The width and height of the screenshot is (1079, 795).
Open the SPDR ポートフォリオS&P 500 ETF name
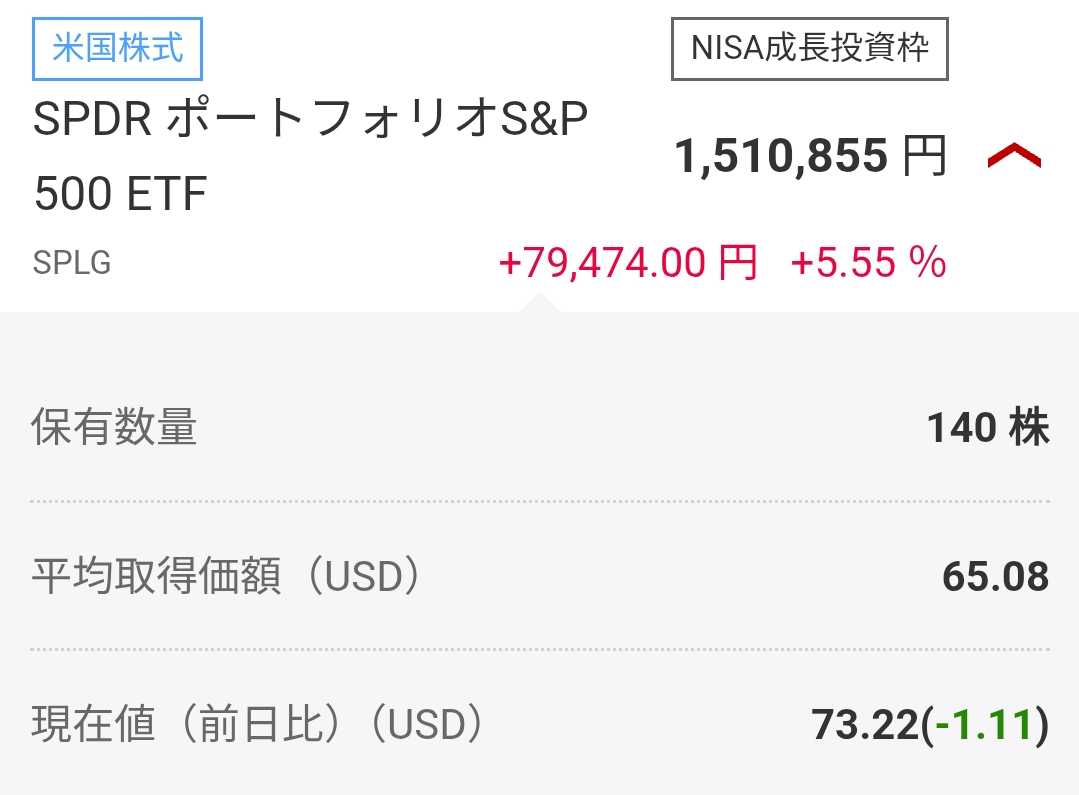[x=310, y=121]
